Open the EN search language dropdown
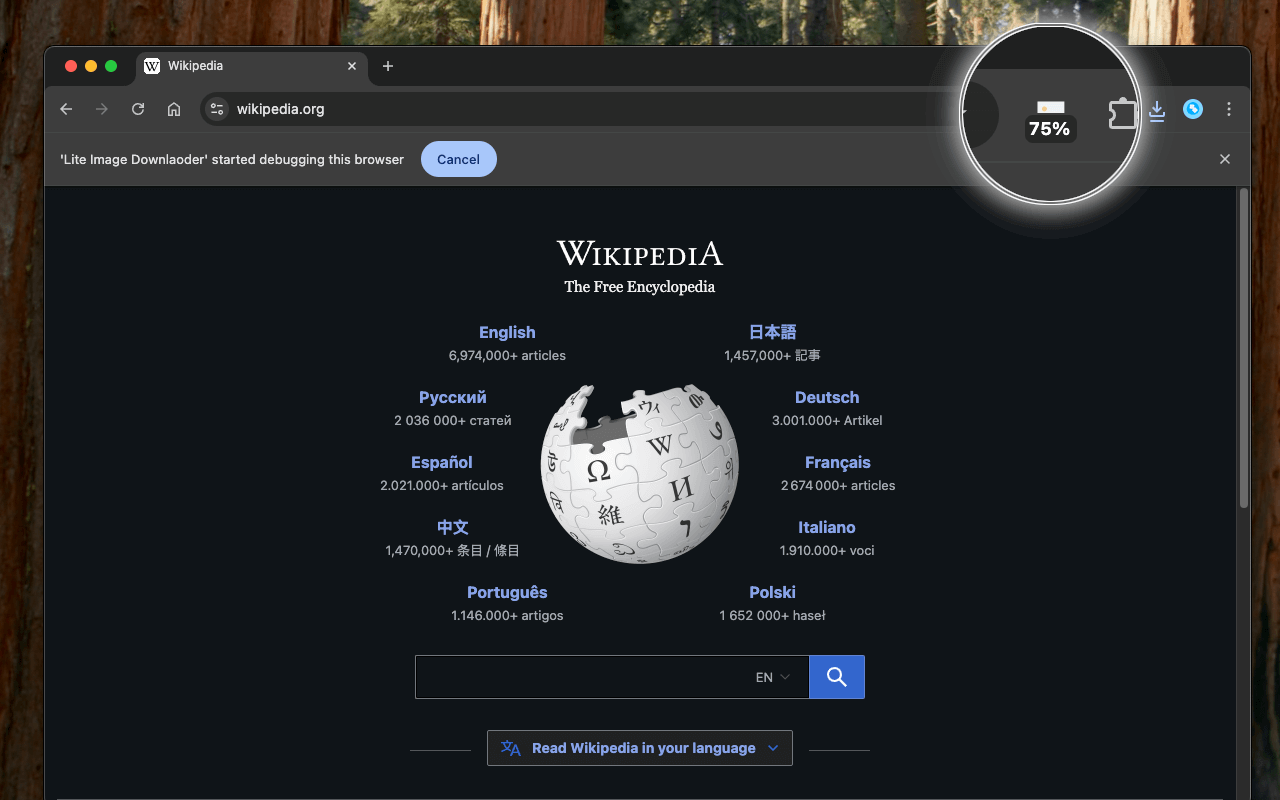This screenshot has width=1280, height=800. pos(770,677)
